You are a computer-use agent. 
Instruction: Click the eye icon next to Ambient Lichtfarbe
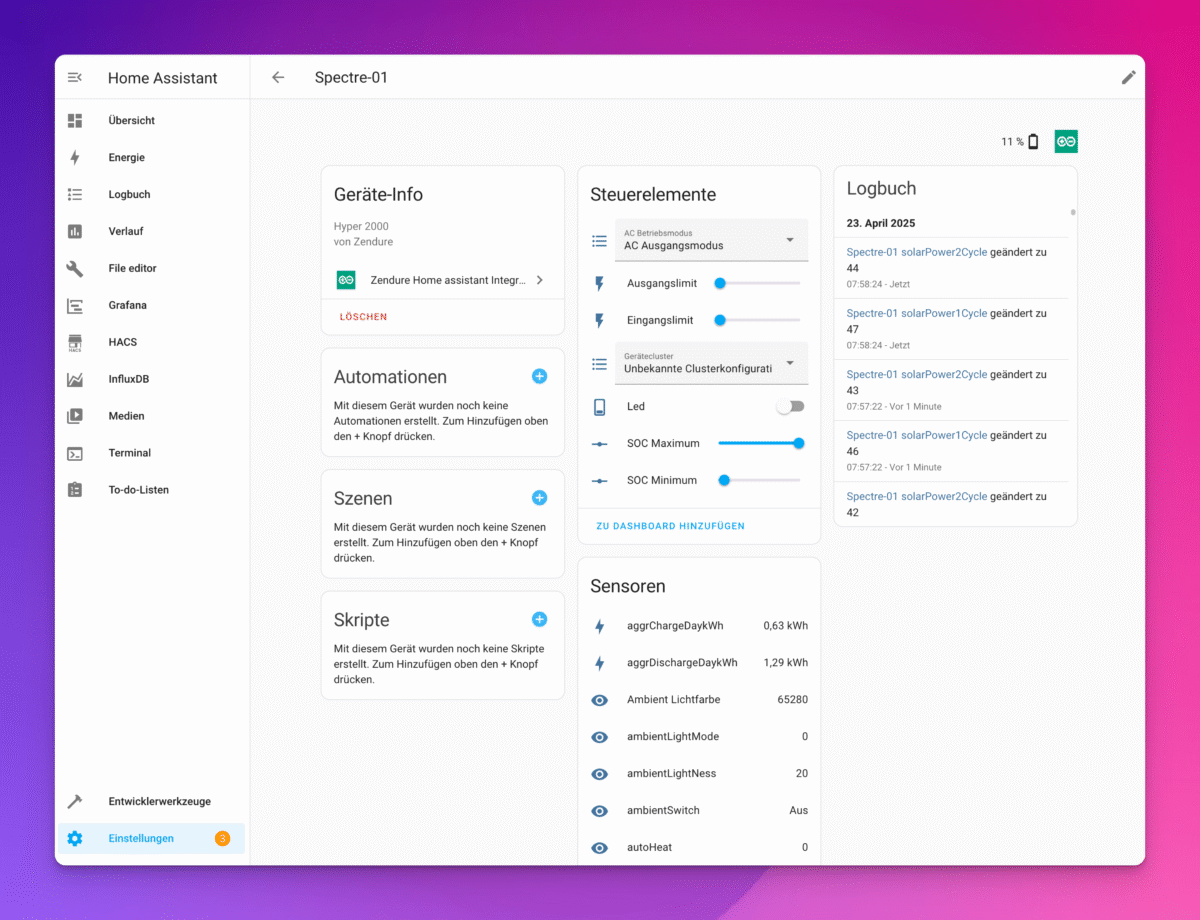[600, 700]
